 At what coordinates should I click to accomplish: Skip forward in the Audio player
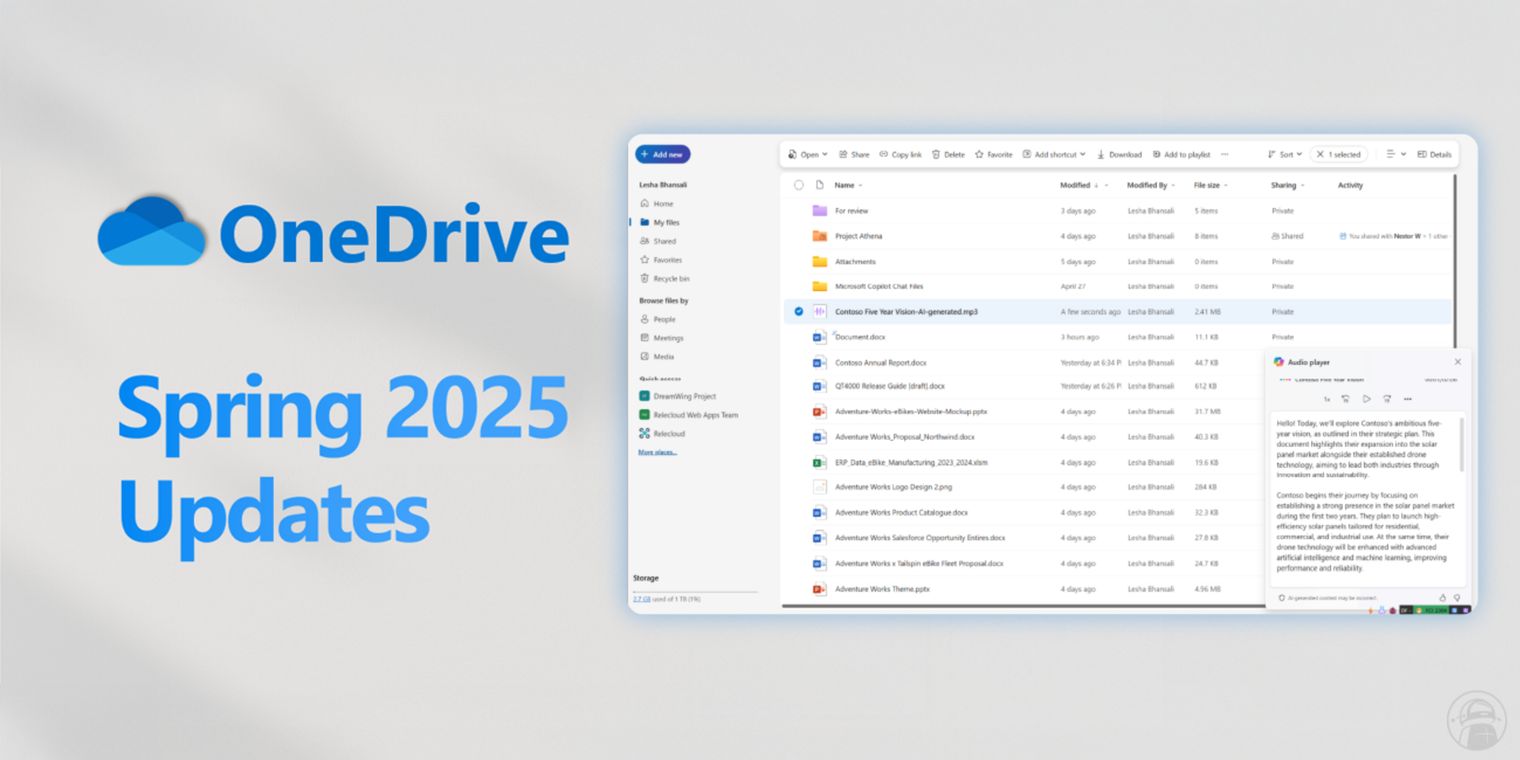tap(1387, 399)
